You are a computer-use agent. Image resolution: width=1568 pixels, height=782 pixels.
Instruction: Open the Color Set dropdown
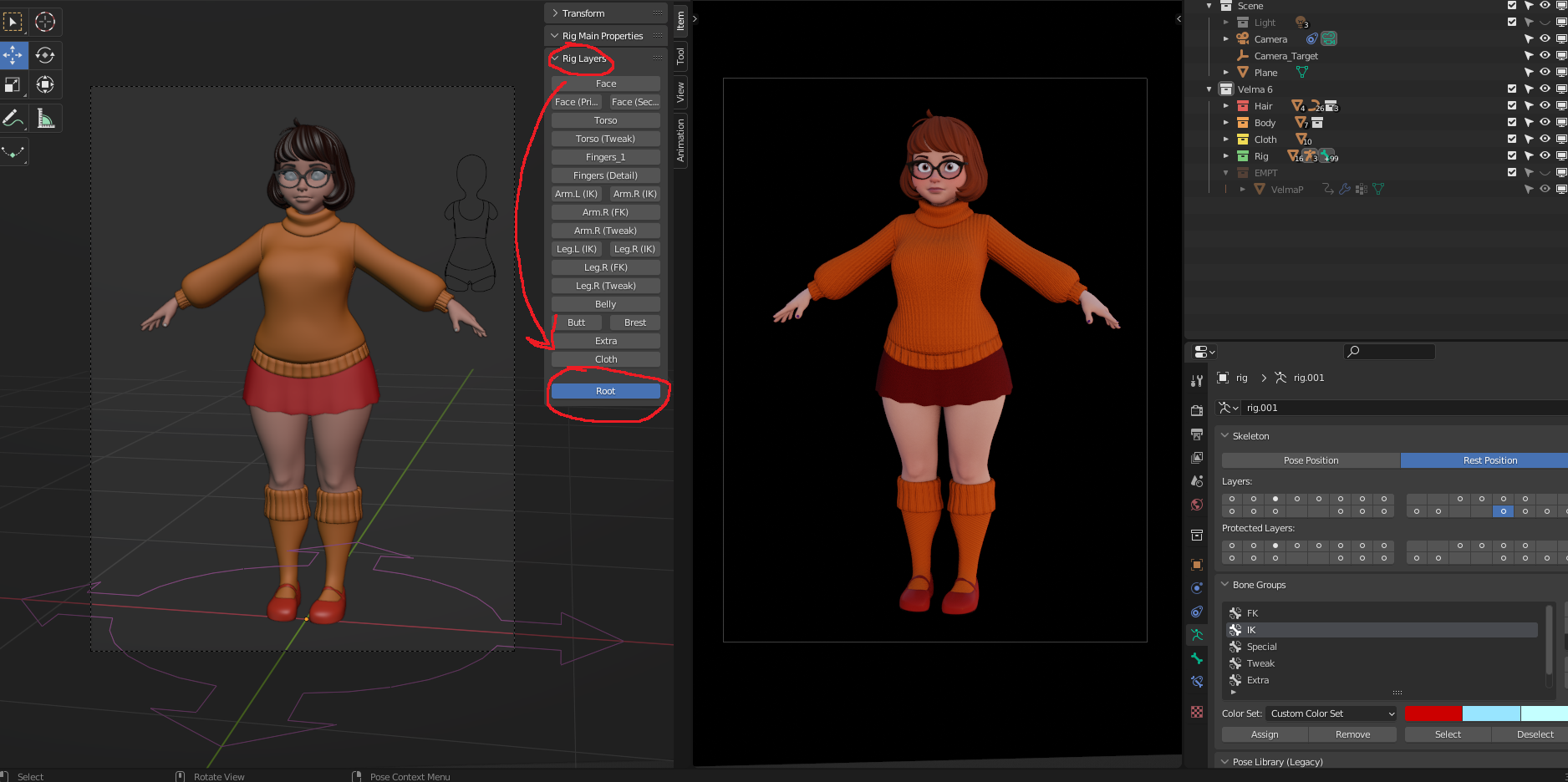pos(1331,713)
